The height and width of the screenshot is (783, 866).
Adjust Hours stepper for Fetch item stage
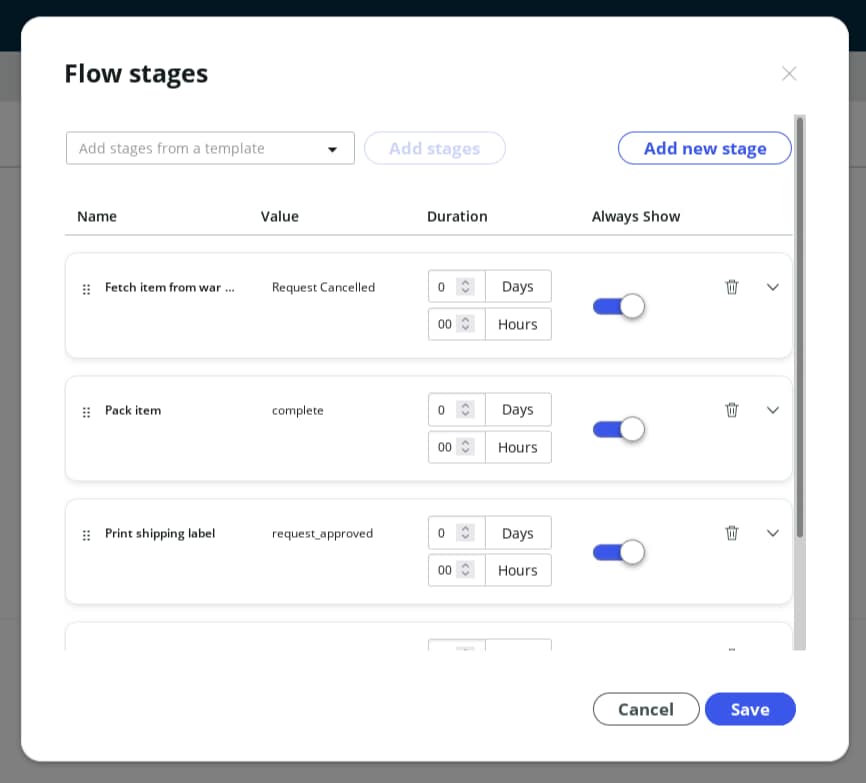(x=466, y=324)
